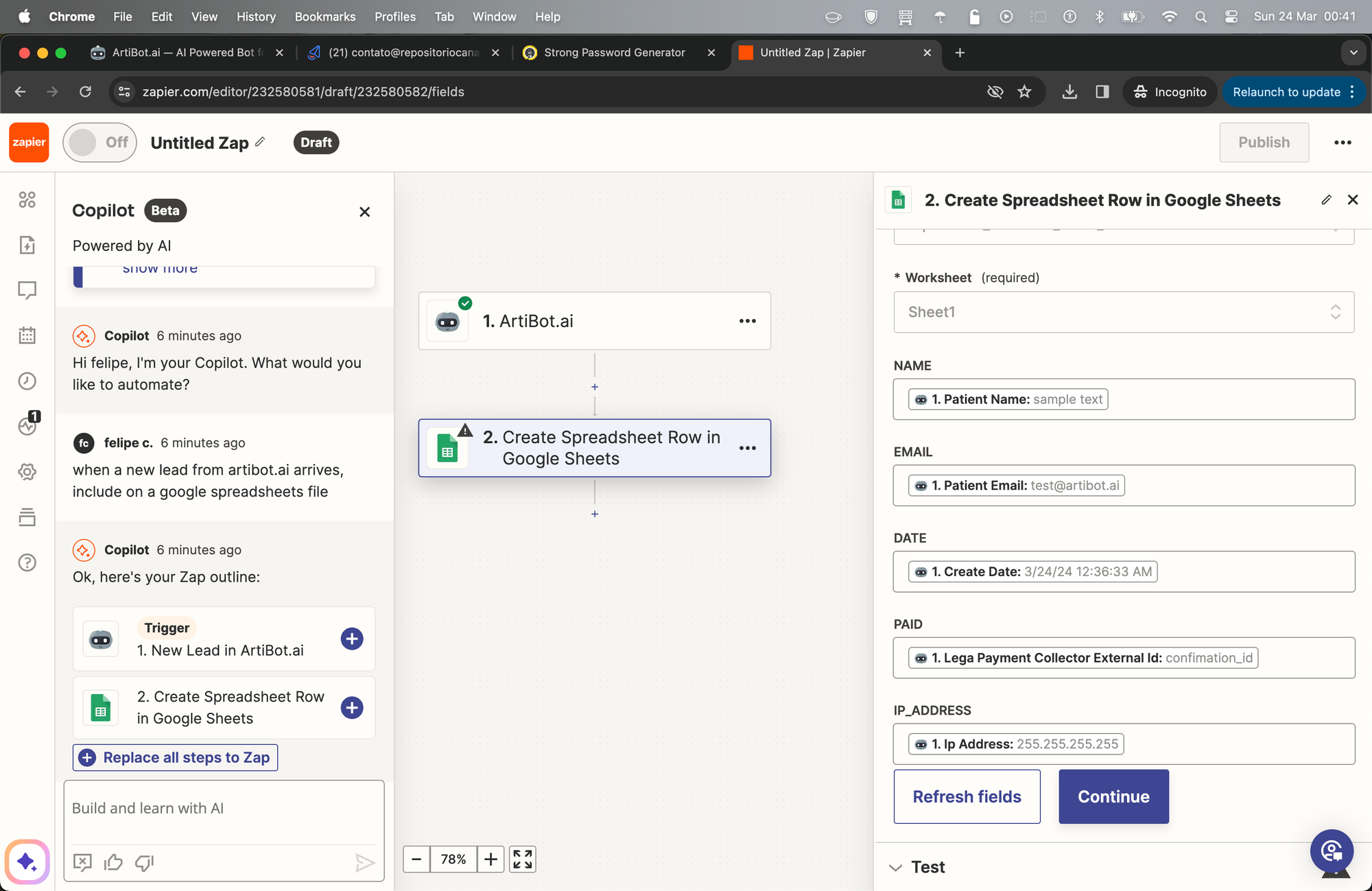Click the zoom out minus button
Screen dimensions: 1372x891
click(417, 859)
